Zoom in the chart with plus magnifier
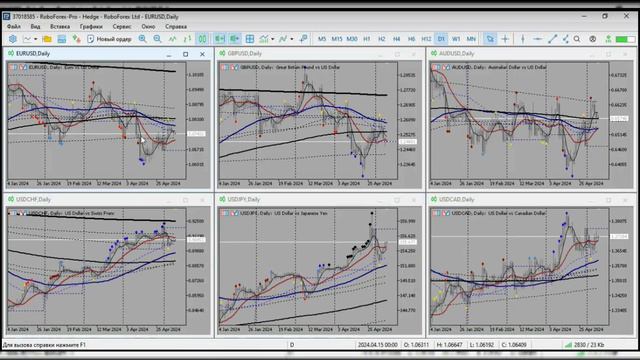Screen dimensions: 640x360 142,39
